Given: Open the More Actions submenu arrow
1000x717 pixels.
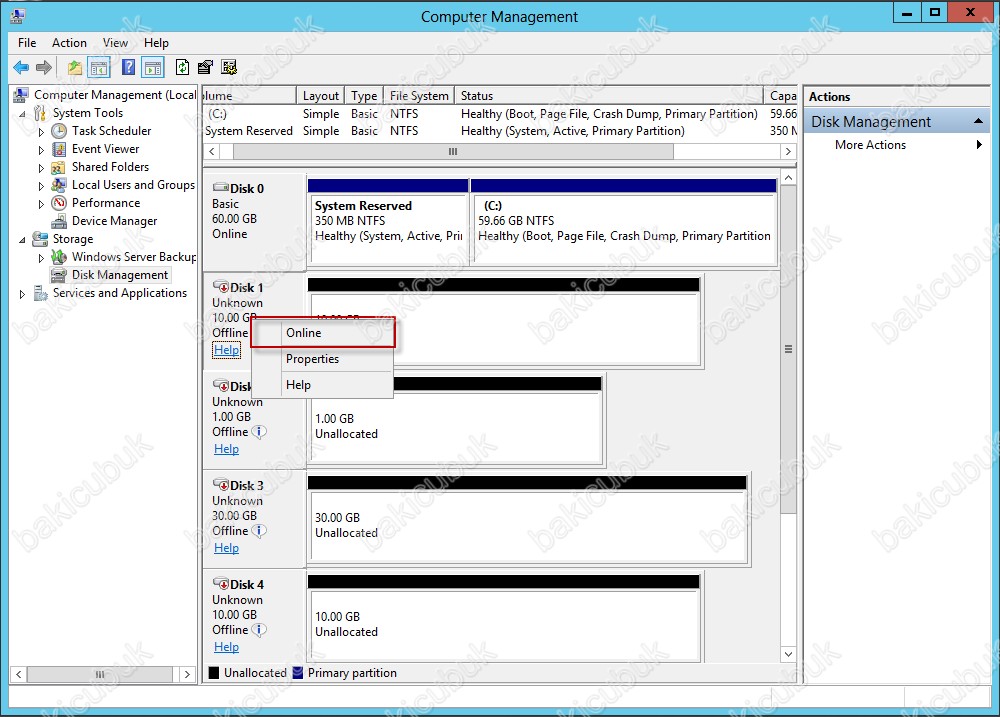Looking at the screenshot, I should (979, 145).
